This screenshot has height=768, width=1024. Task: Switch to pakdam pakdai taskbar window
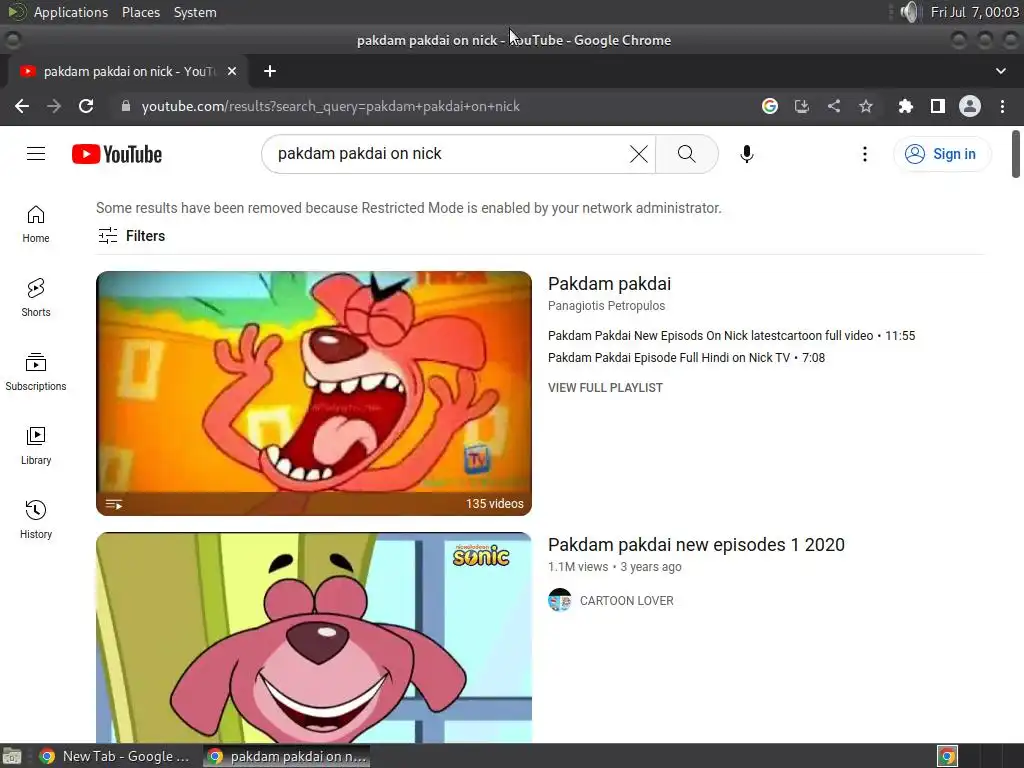click(287, 756)
